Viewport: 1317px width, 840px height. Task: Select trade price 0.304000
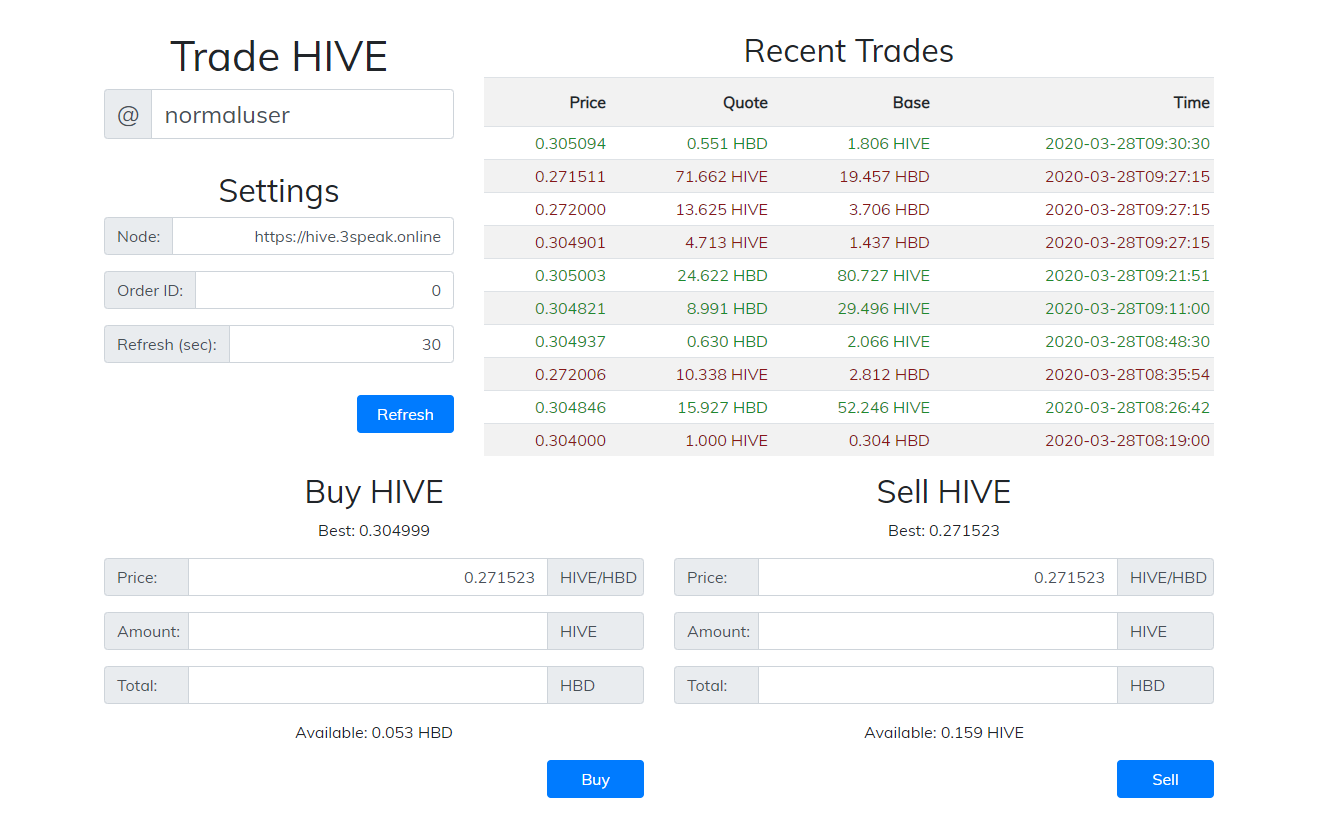(x=570, y=440)
